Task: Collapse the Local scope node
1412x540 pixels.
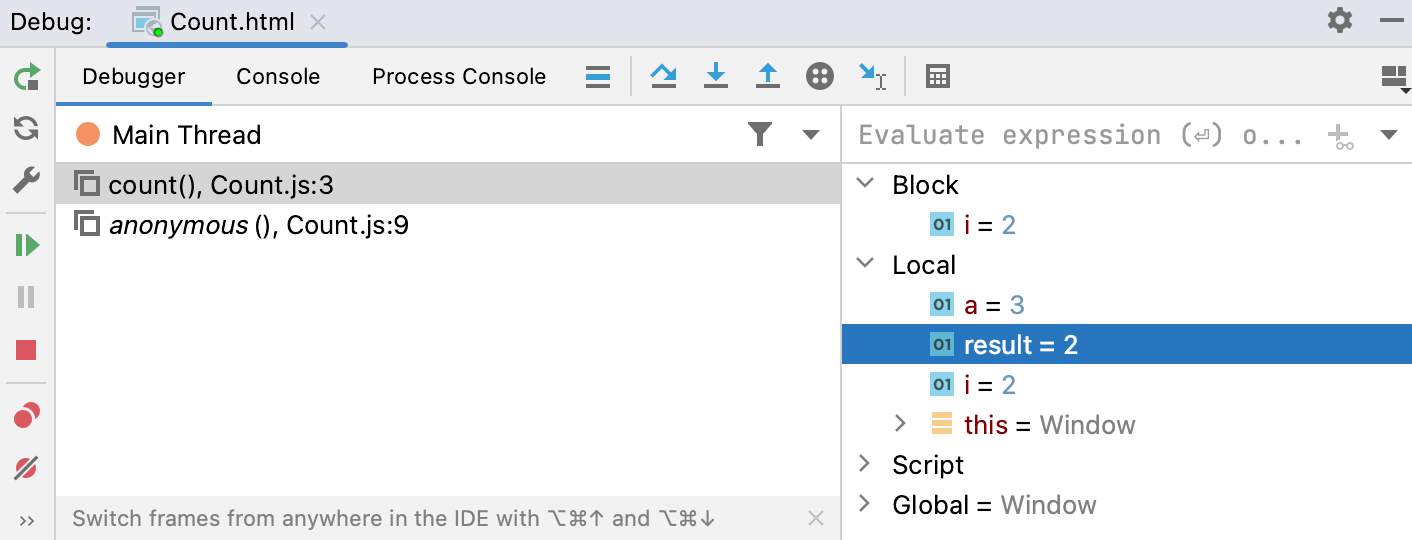Action: [x=866, y=264]
